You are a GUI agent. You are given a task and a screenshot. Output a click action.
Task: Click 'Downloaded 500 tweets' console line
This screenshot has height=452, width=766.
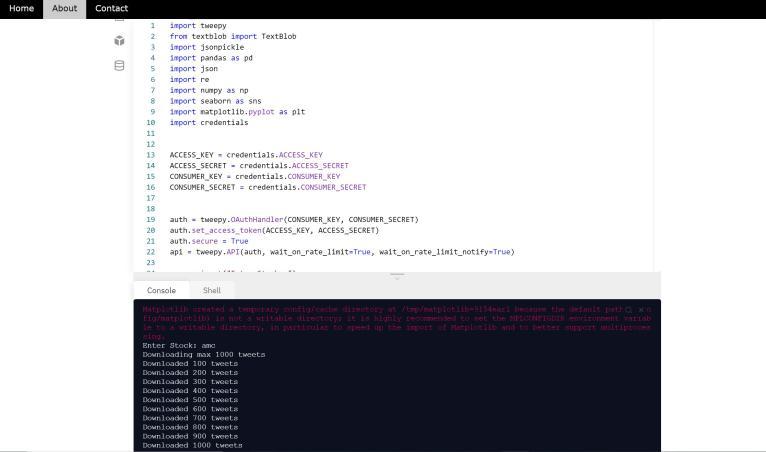click(x=190, y=400)
